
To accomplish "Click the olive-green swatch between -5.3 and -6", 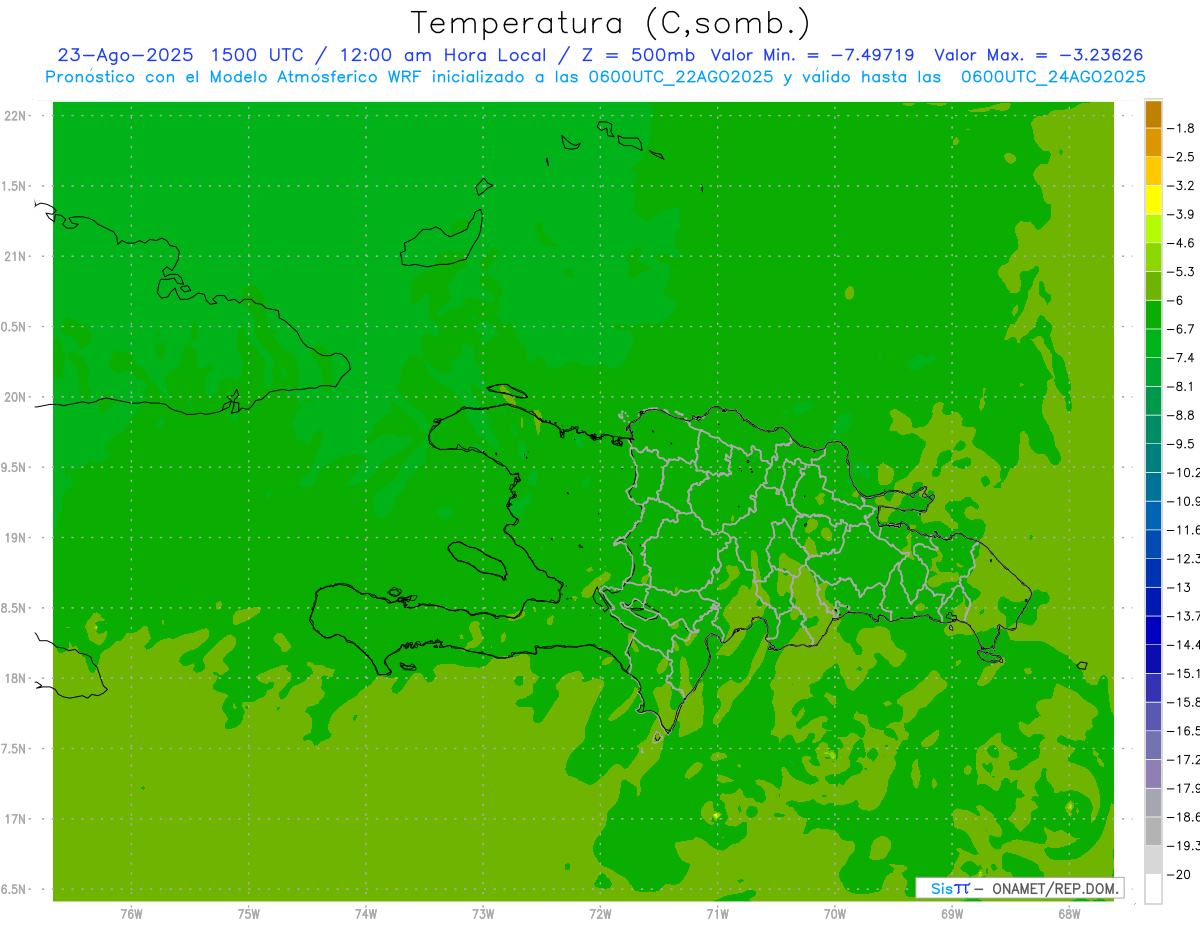I will [x=1153, y=286].
